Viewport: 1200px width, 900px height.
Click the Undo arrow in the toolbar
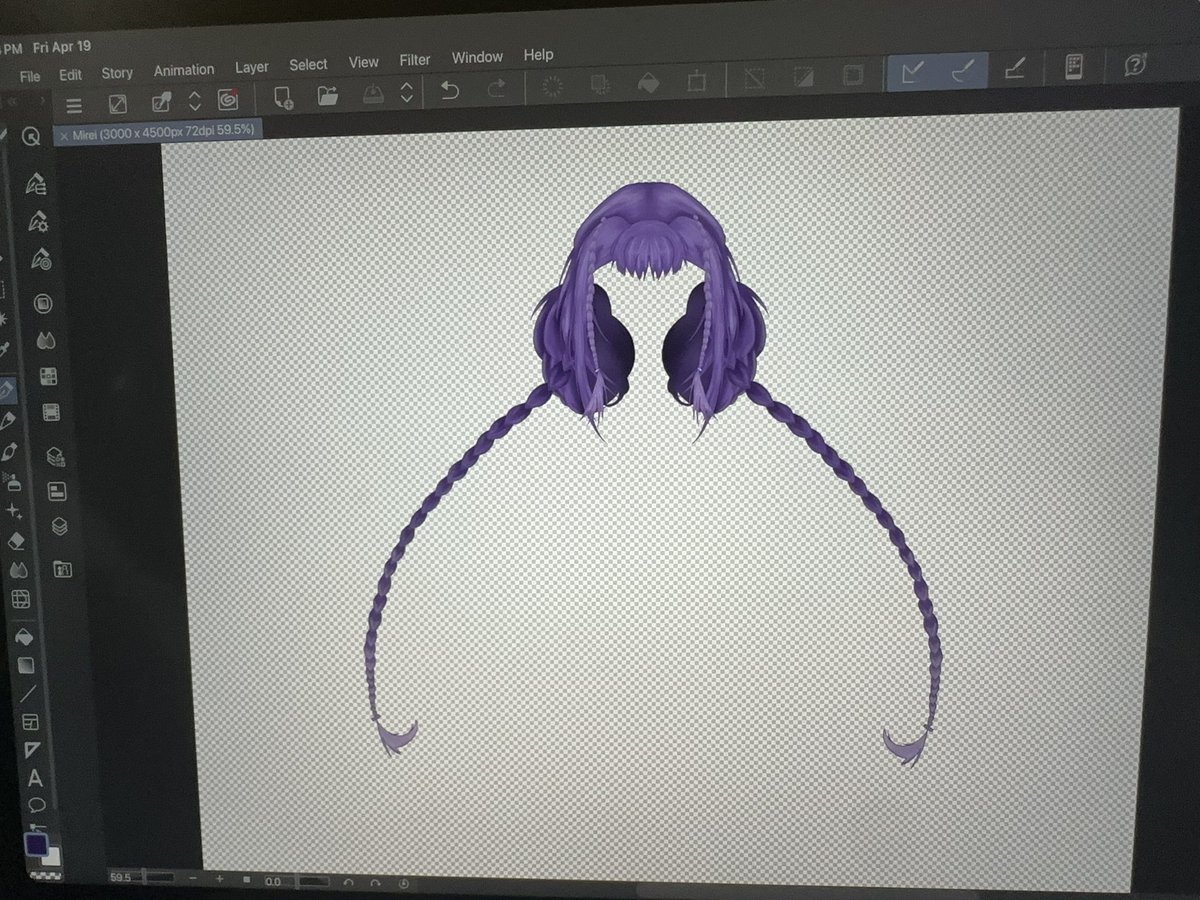click(x=450, y=90)
